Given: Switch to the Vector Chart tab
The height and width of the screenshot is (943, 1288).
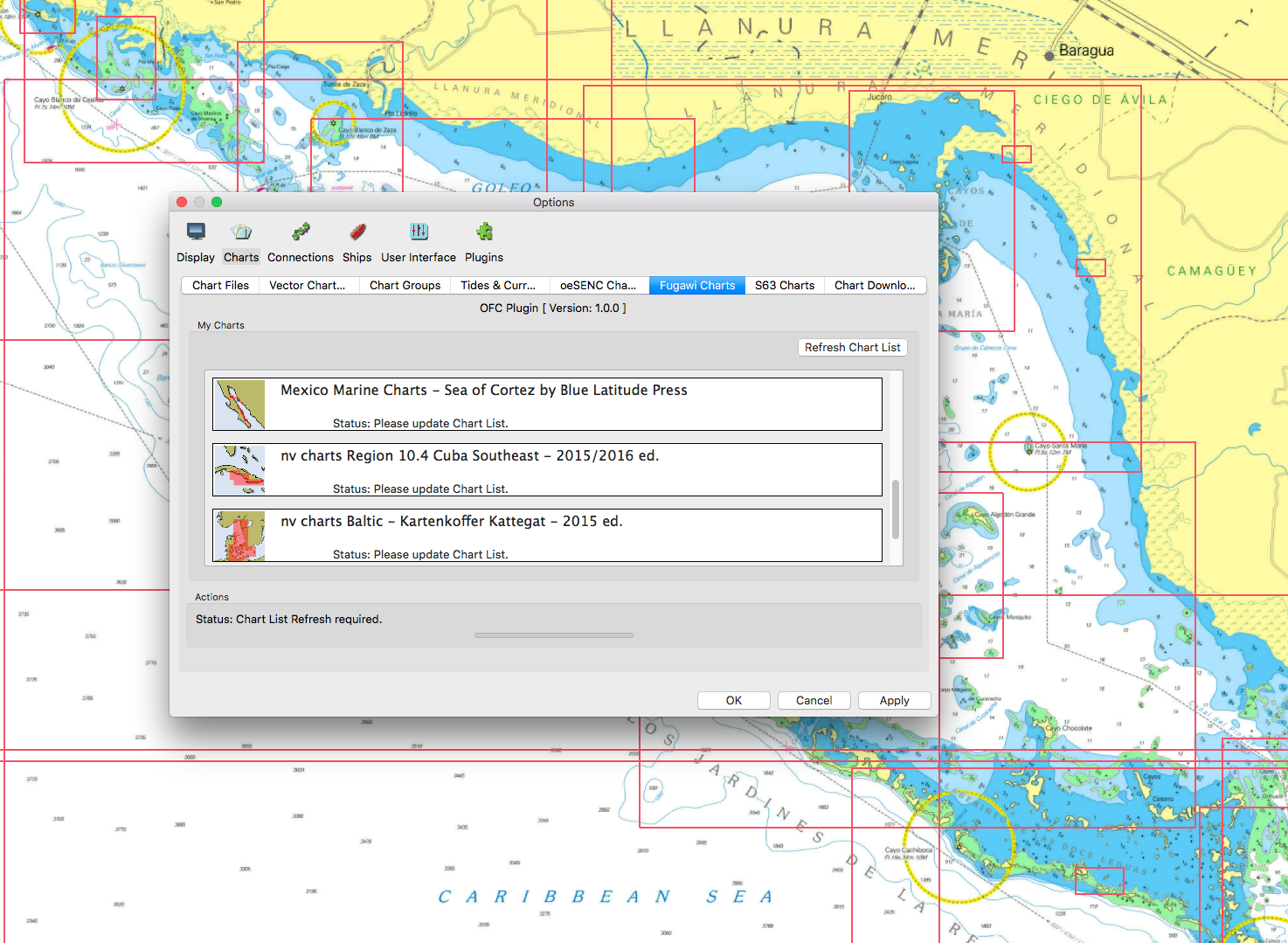Looking at the screenshot, I should point(308,285).
